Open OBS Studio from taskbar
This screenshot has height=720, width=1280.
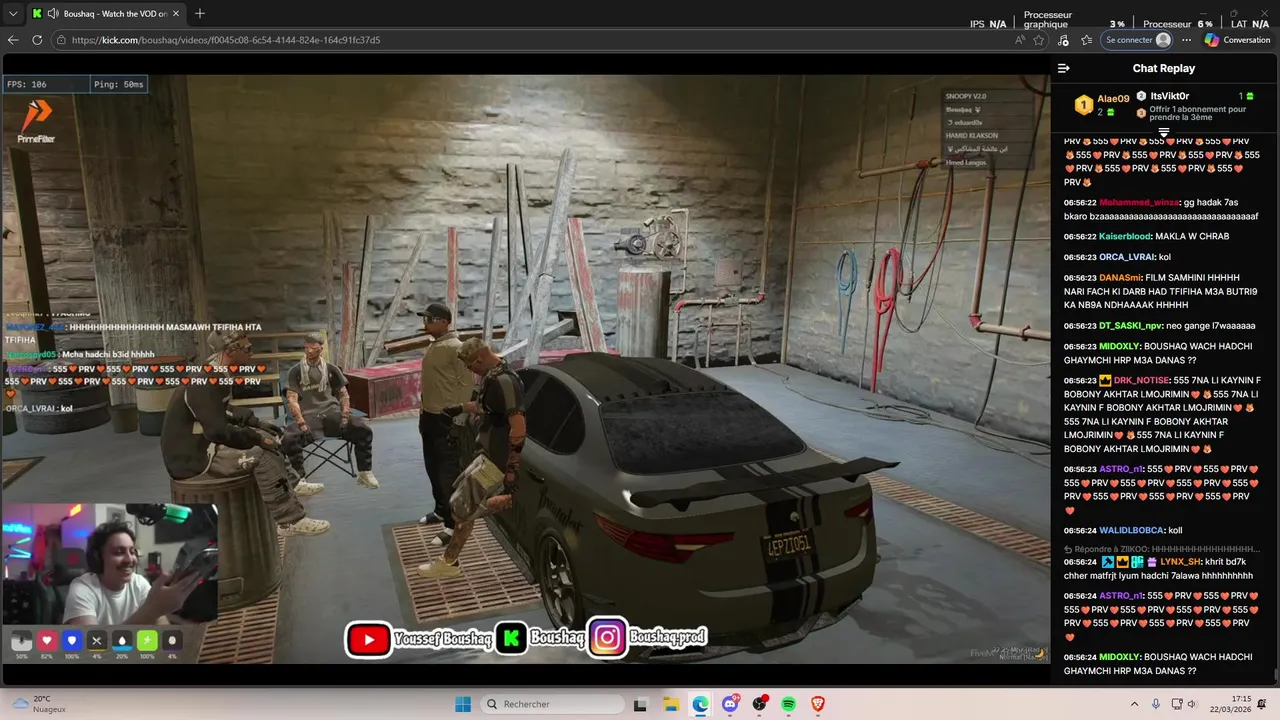pyautogui.click(x=760, y=704)
